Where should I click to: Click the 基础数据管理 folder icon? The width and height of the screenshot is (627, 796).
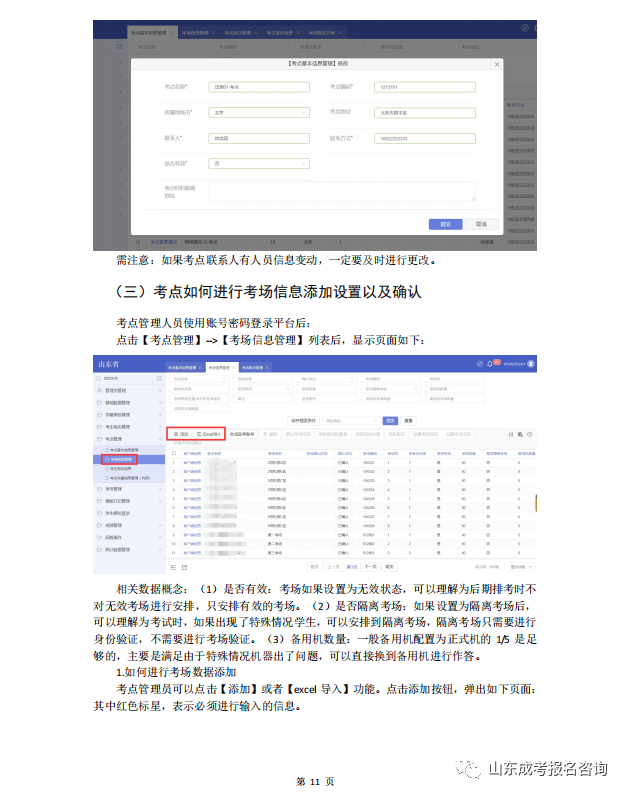coord(99,403)
